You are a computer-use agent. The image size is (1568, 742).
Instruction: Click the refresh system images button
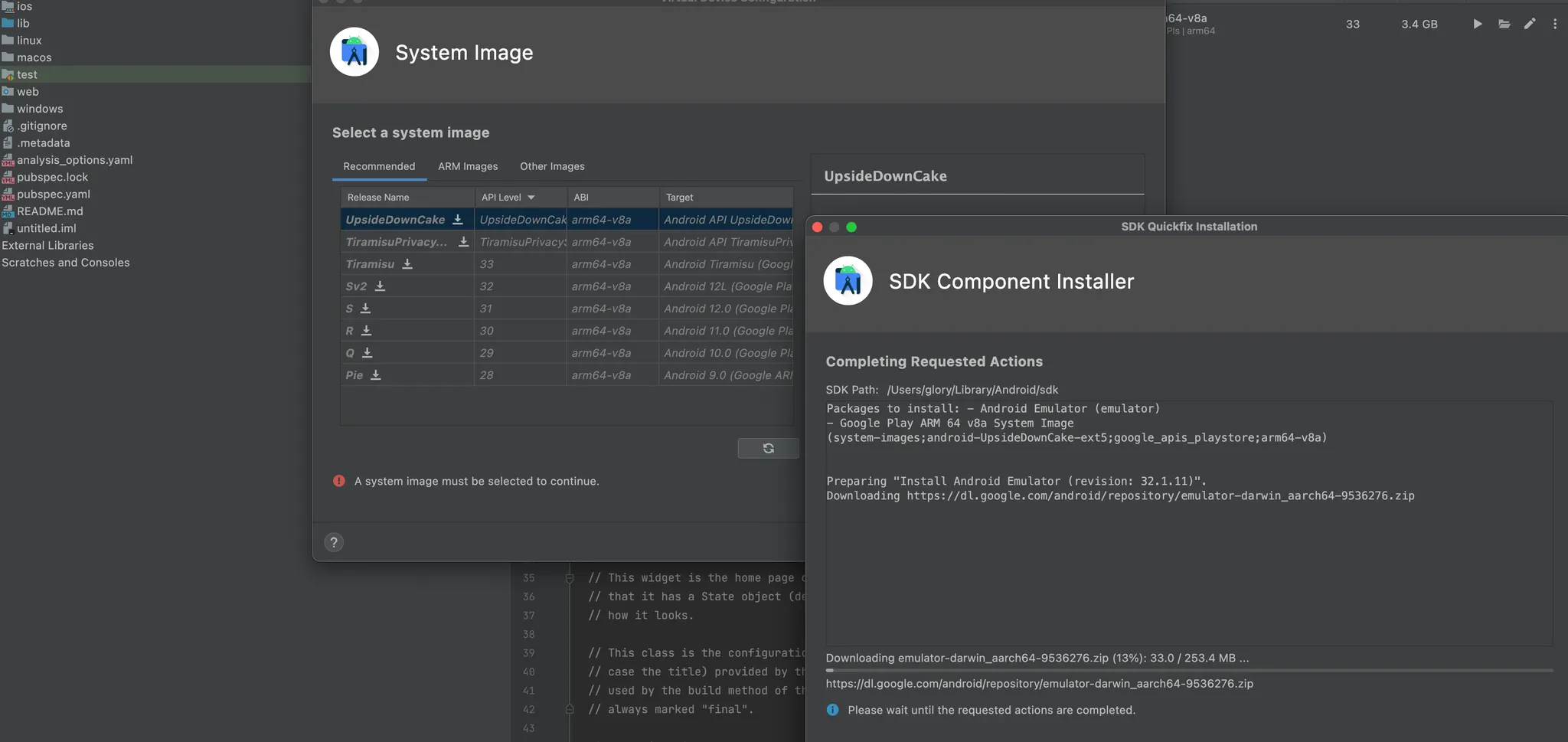tap(768, 449)
